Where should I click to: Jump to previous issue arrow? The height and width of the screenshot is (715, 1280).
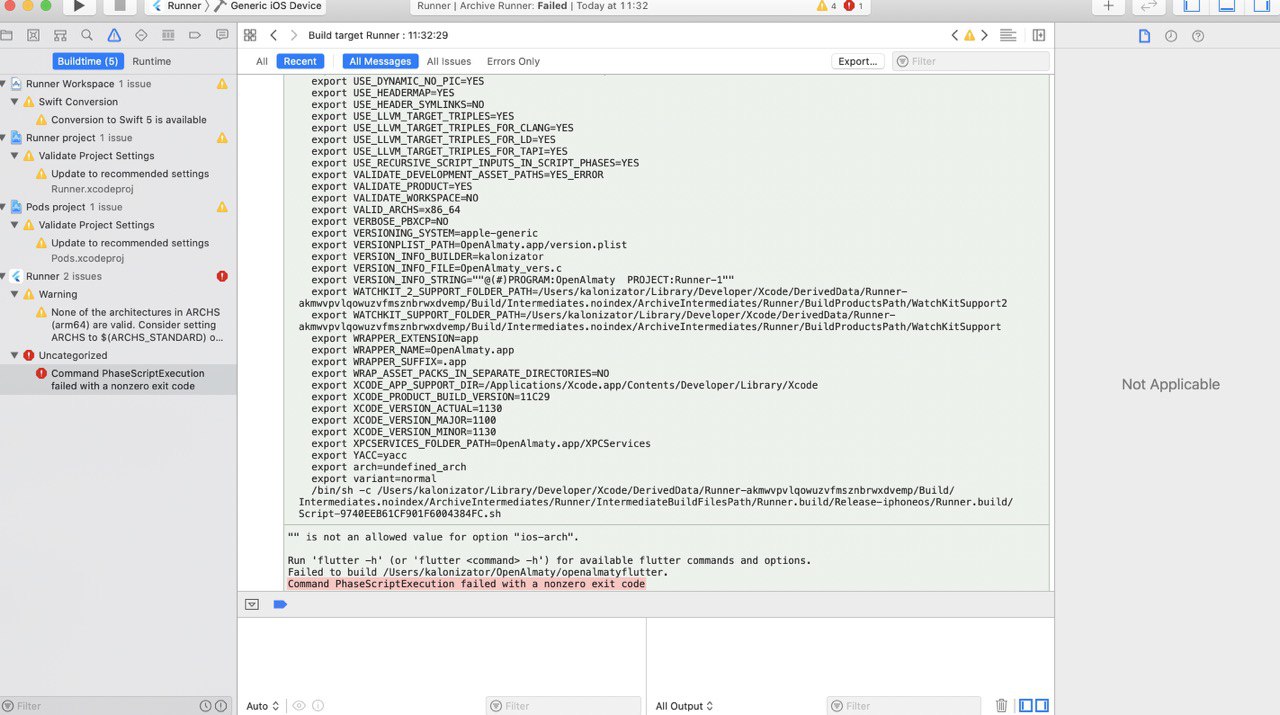tap(955, 35)
